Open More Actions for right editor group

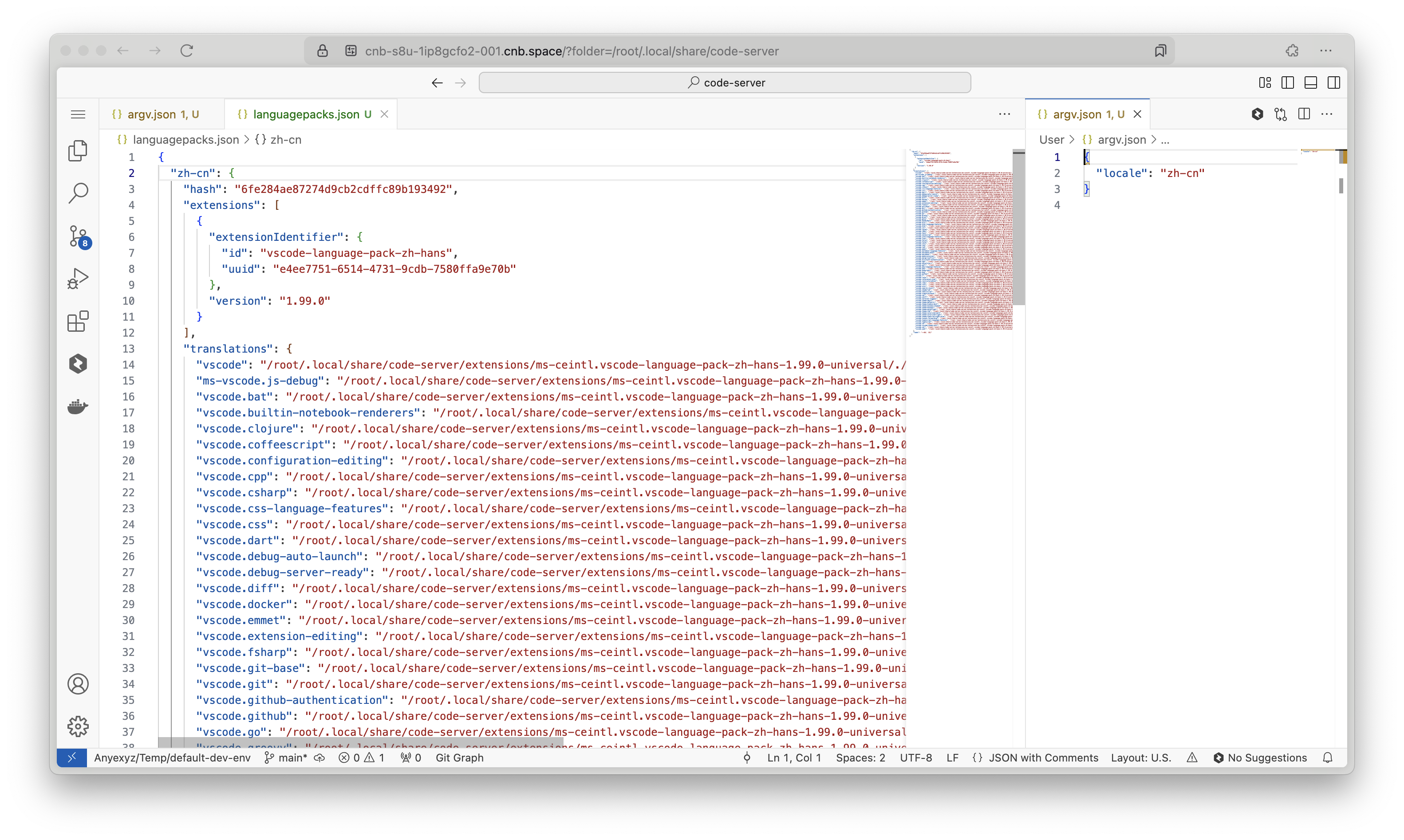[1327, 114]
